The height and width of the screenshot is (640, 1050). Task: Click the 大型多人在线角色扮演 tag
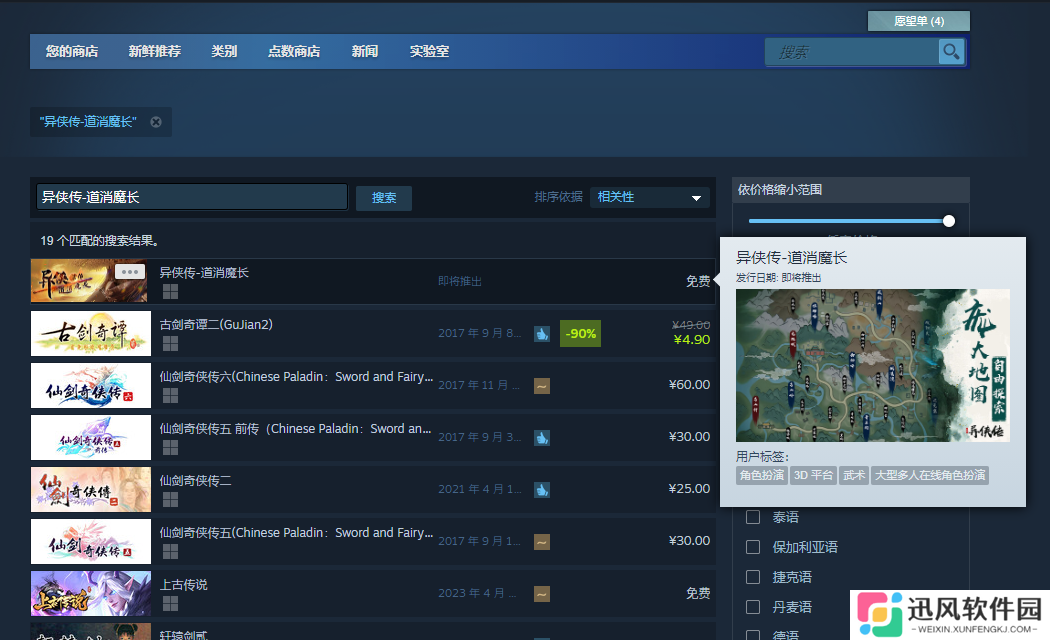pos(930,475)
